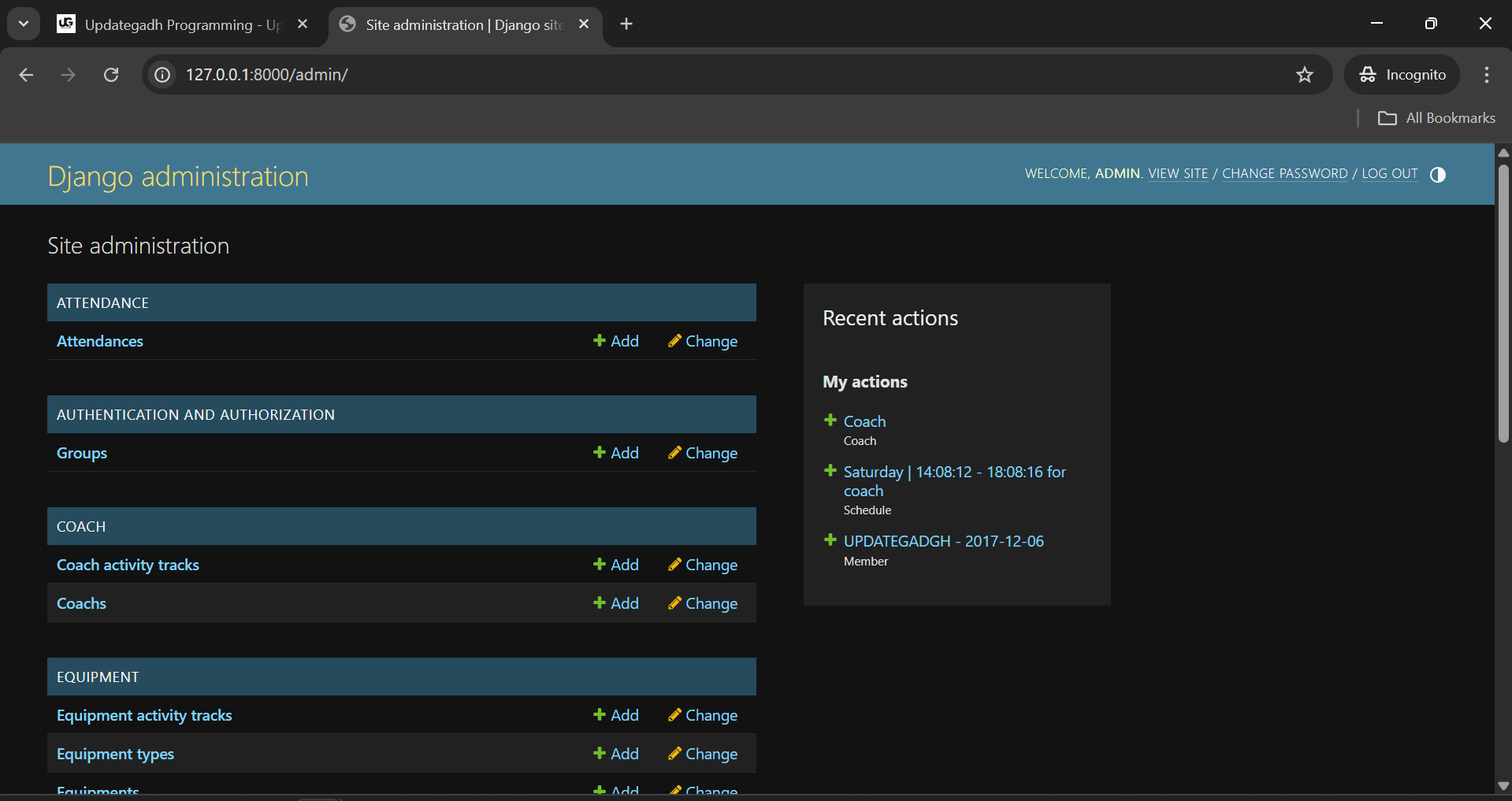The height and width of the screenshot is (801, 1512).
Task: Open the Coach recent action entry
Action: pyautogui.click(x=864, y=421)
